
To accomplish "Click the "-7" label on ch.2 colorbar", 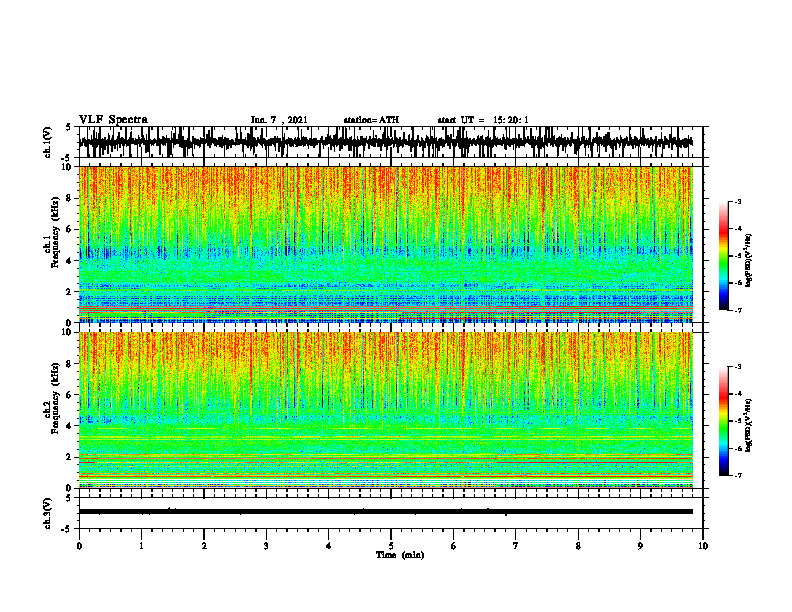I will (738, 475).
